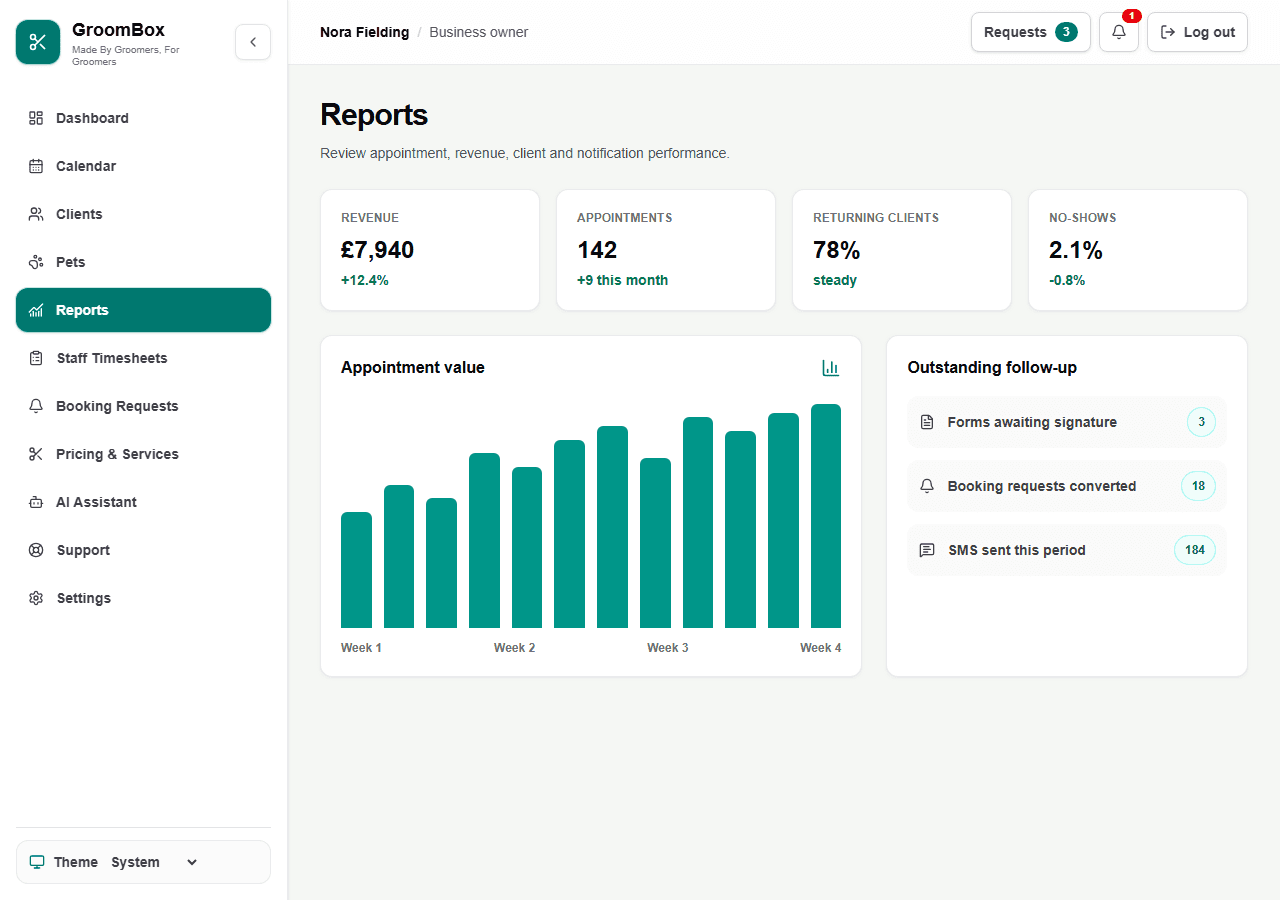
Task: Click the GroomBox scissors logo
Action: (x=38, y=42)
